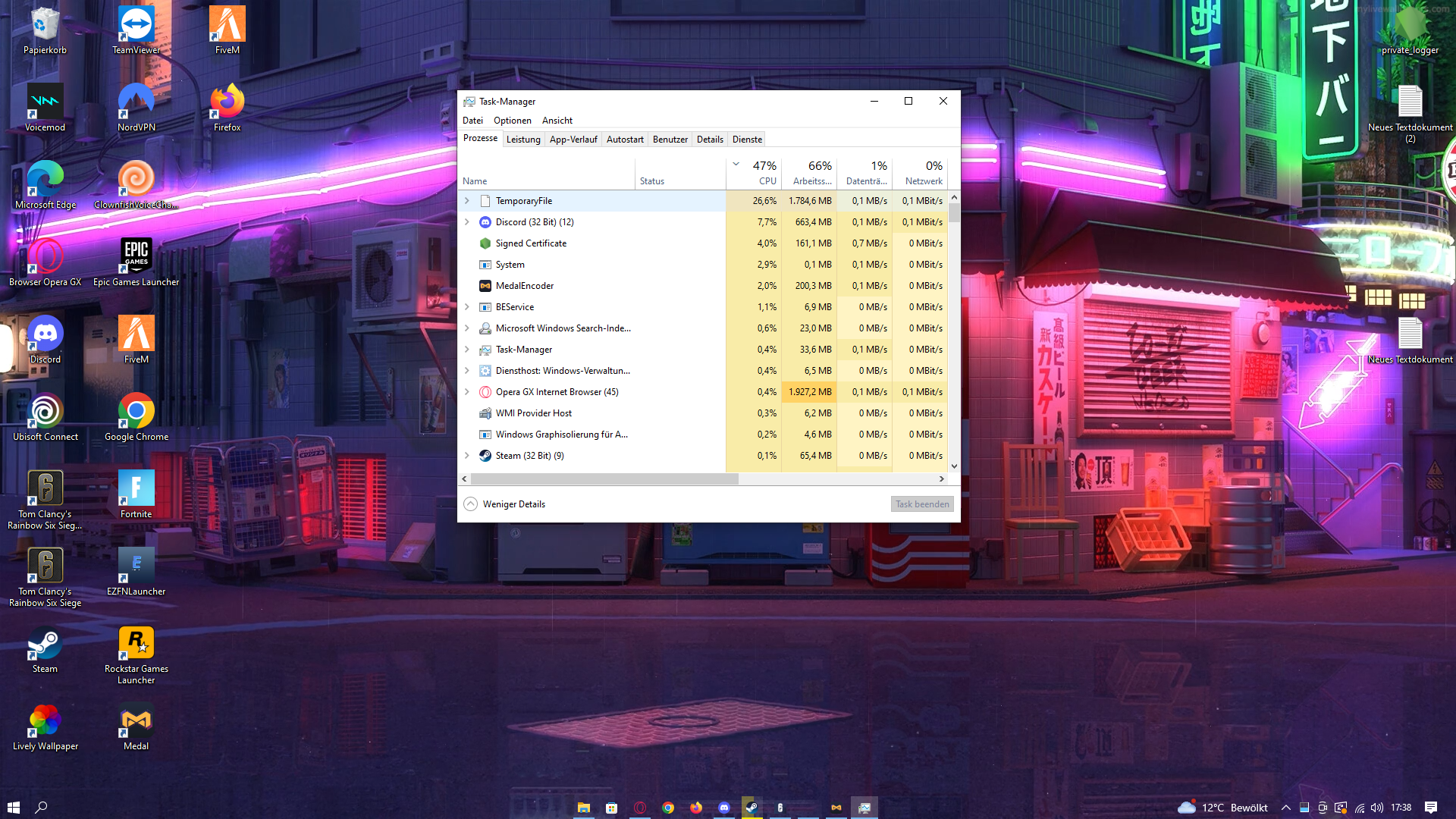Screen dimensions: 1456x819
Task: Open the Ubisoft Connect desktop icon
Action: point(45,411)
